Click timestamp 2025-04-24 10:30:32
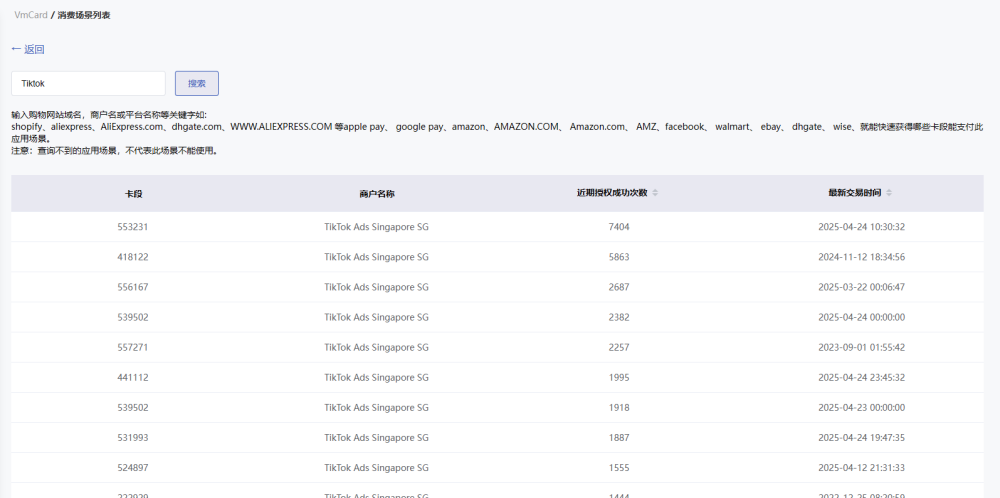This screenshot has height=498, width=1000. (x=862, y=227)
